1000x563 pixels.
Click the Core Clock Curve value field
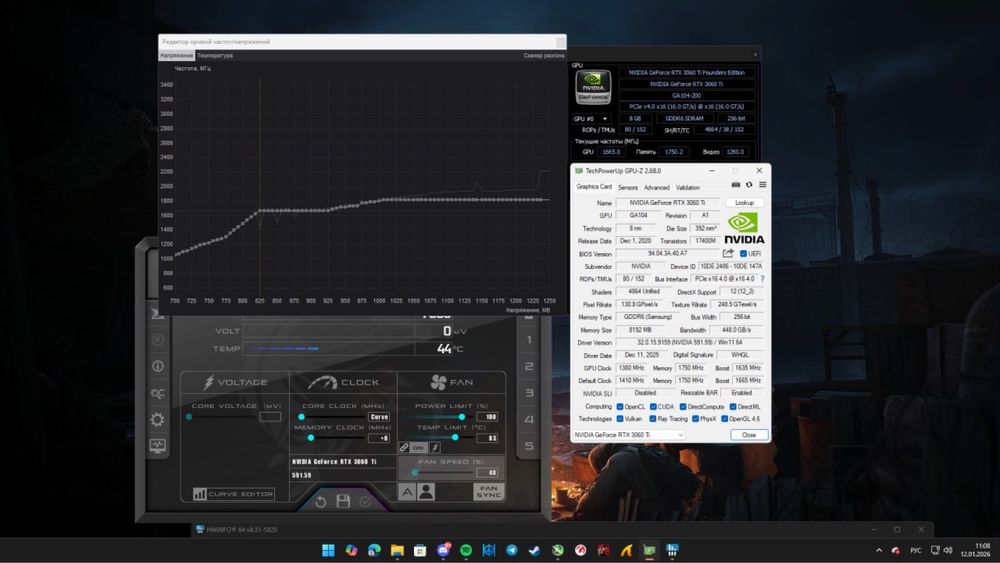(379, 417)
